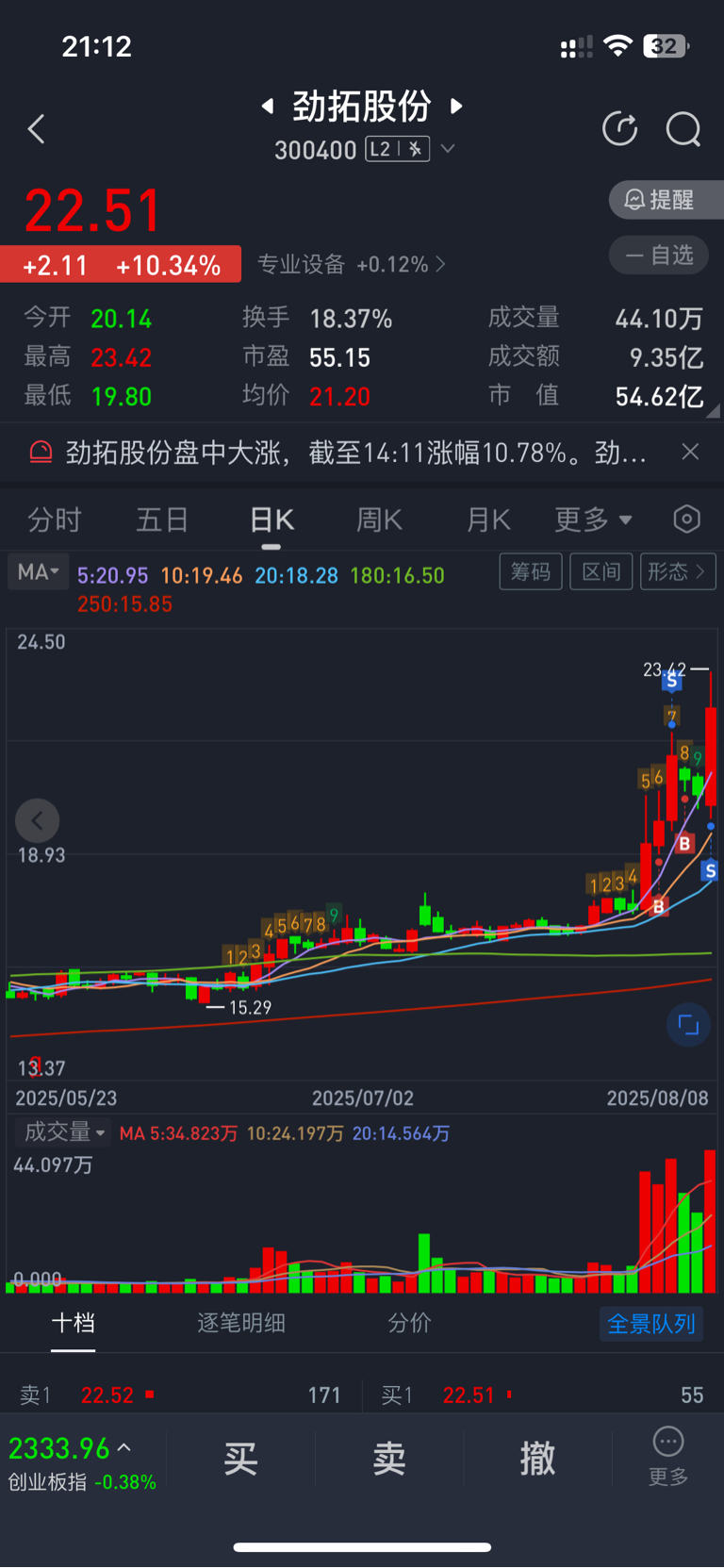724x1568 pixels.
Task: Tap the +10.34% change badge
Action: 168,266
